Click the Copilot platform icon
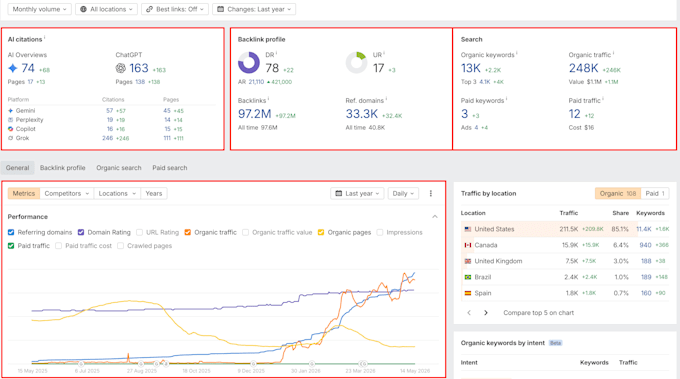The width and height of the screenshot is (680, 379). tap(10, 129)
